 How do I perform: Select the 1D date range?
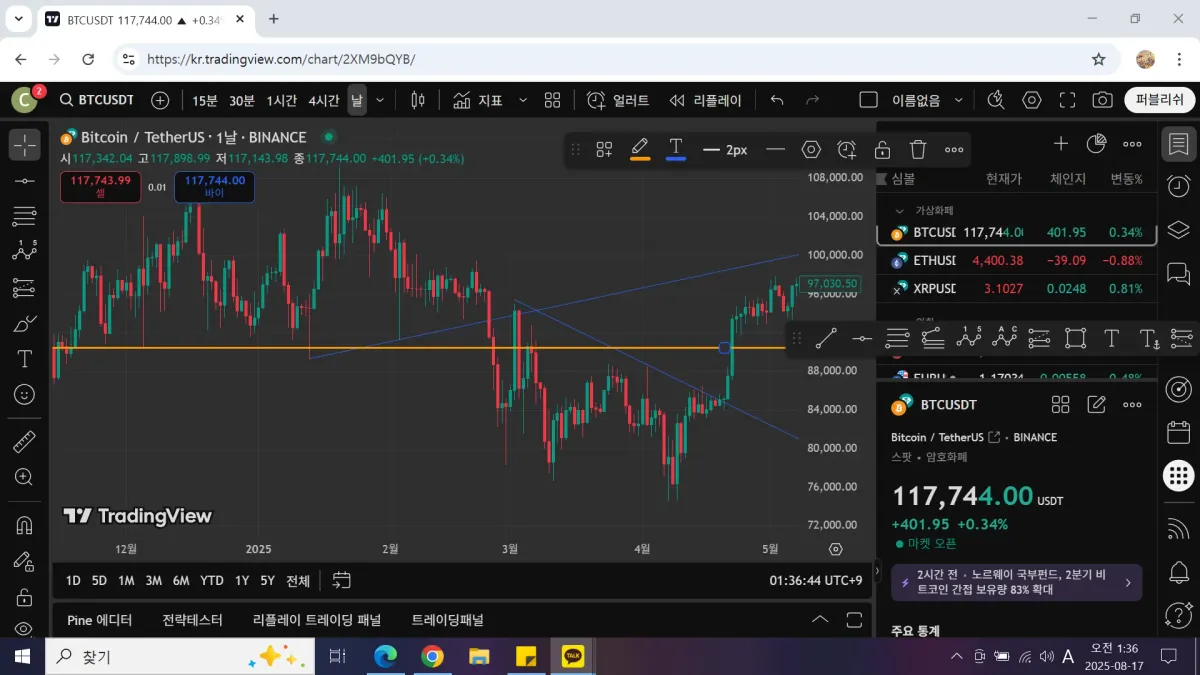pyautogui.click(x=73, y=580)
